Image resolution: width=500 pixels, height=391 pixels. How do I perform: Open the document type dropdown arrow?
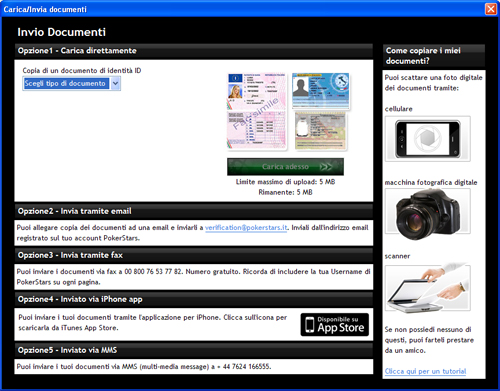[115, 83]
